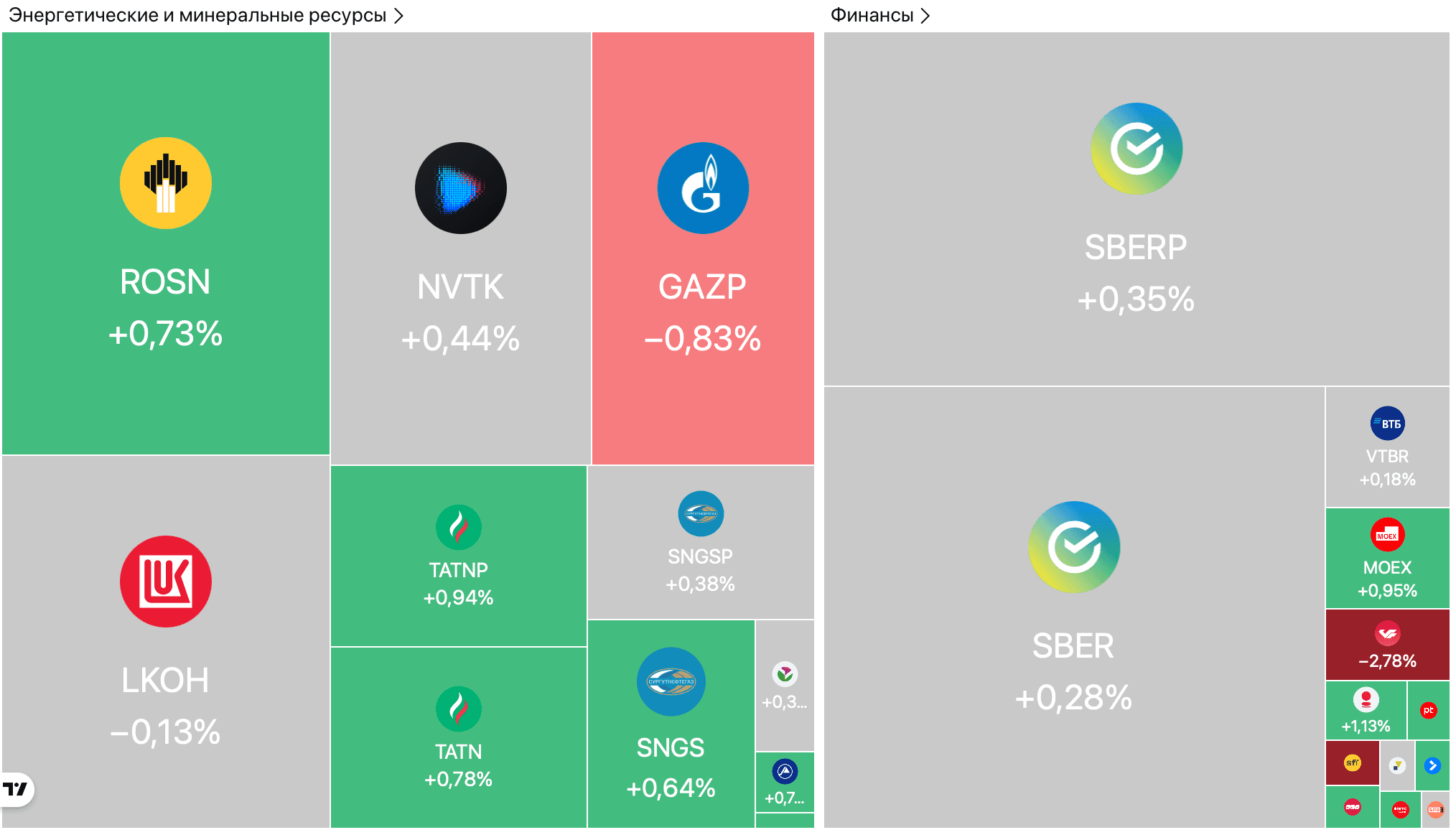Select the SBER +0,28% ticker label
Image resolution: width=1456 pixels, height=840 pixels.
[1073, 646]
